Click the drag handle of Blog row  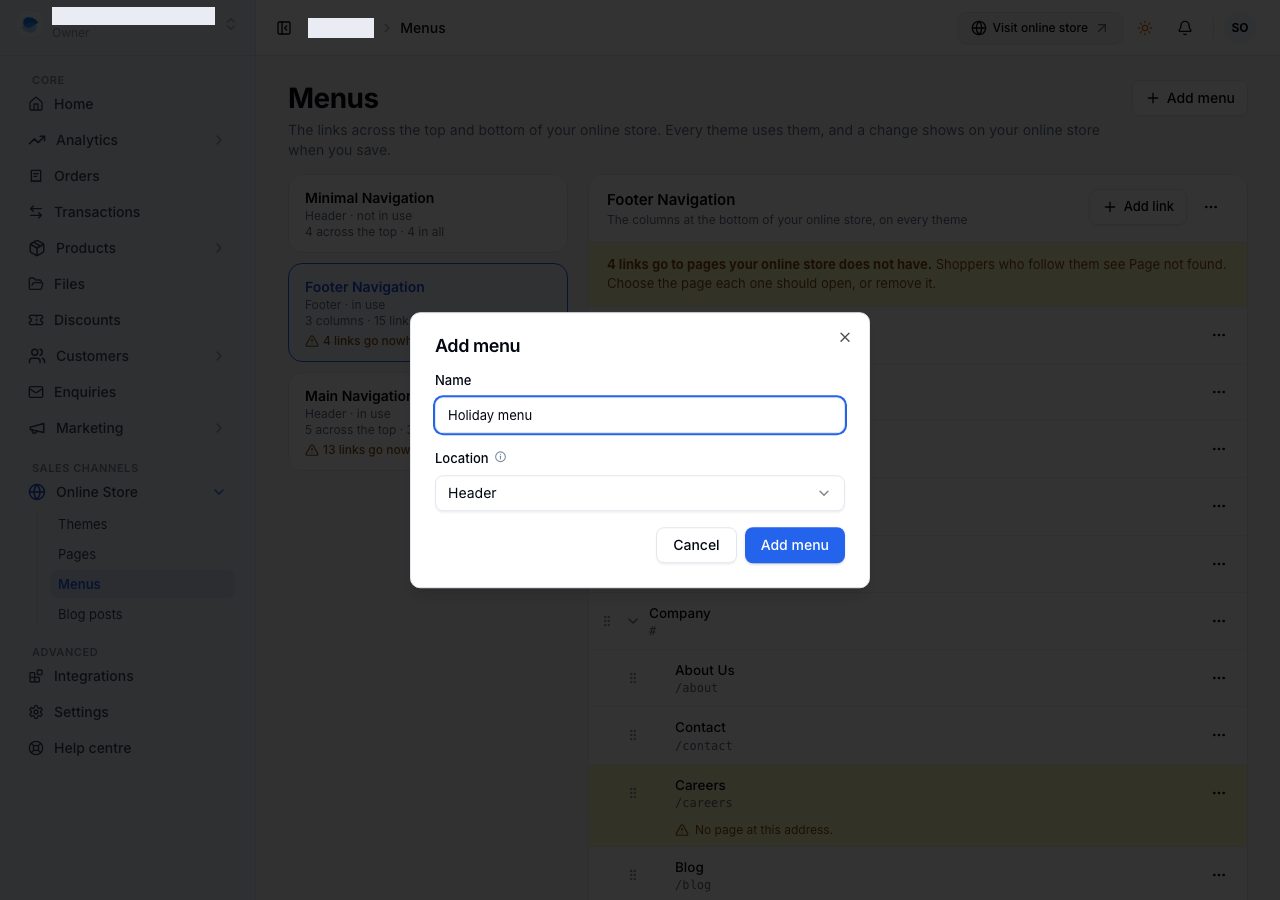point(633,875)
